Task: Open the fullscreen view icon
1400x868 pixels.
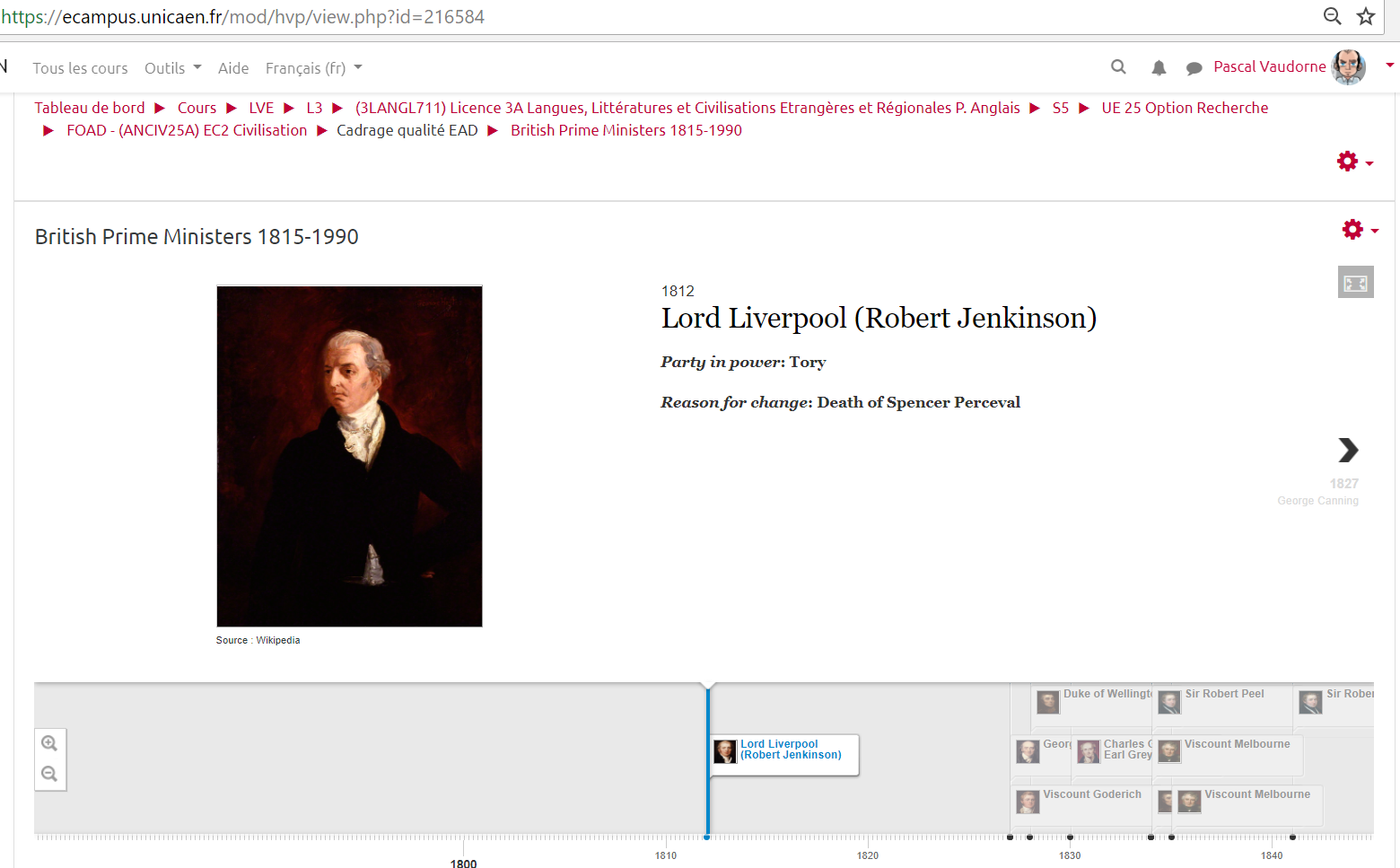Action: [1355, 283]
